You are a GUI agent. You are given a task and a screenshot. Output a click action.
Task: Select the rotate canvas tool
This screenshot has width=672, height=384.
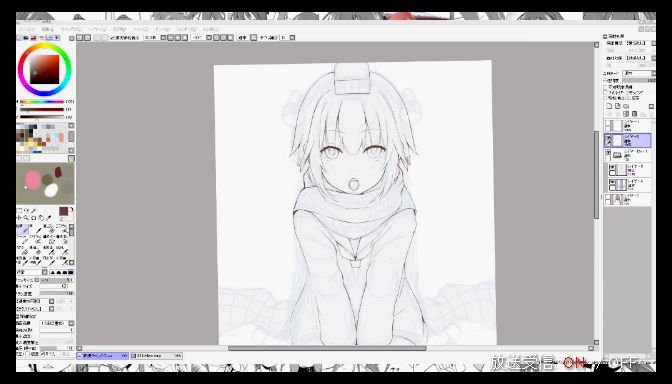tap(34, 218)
